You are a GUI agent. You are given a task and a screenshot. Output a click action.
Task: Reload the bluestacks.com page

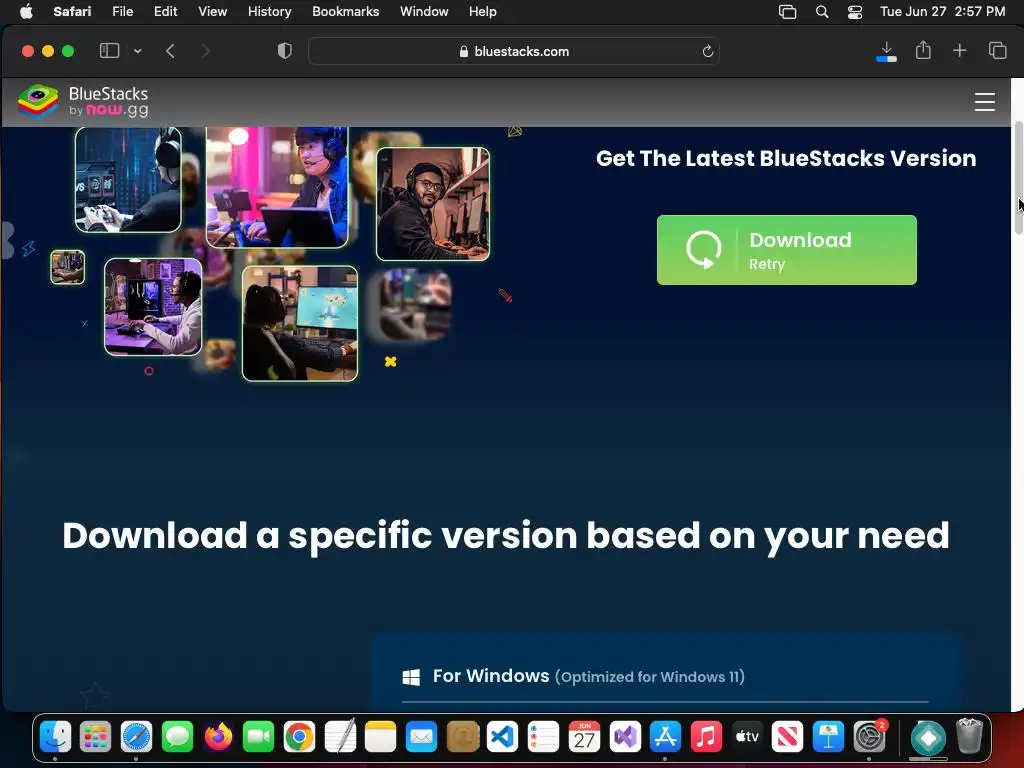(x=707, y=51)
